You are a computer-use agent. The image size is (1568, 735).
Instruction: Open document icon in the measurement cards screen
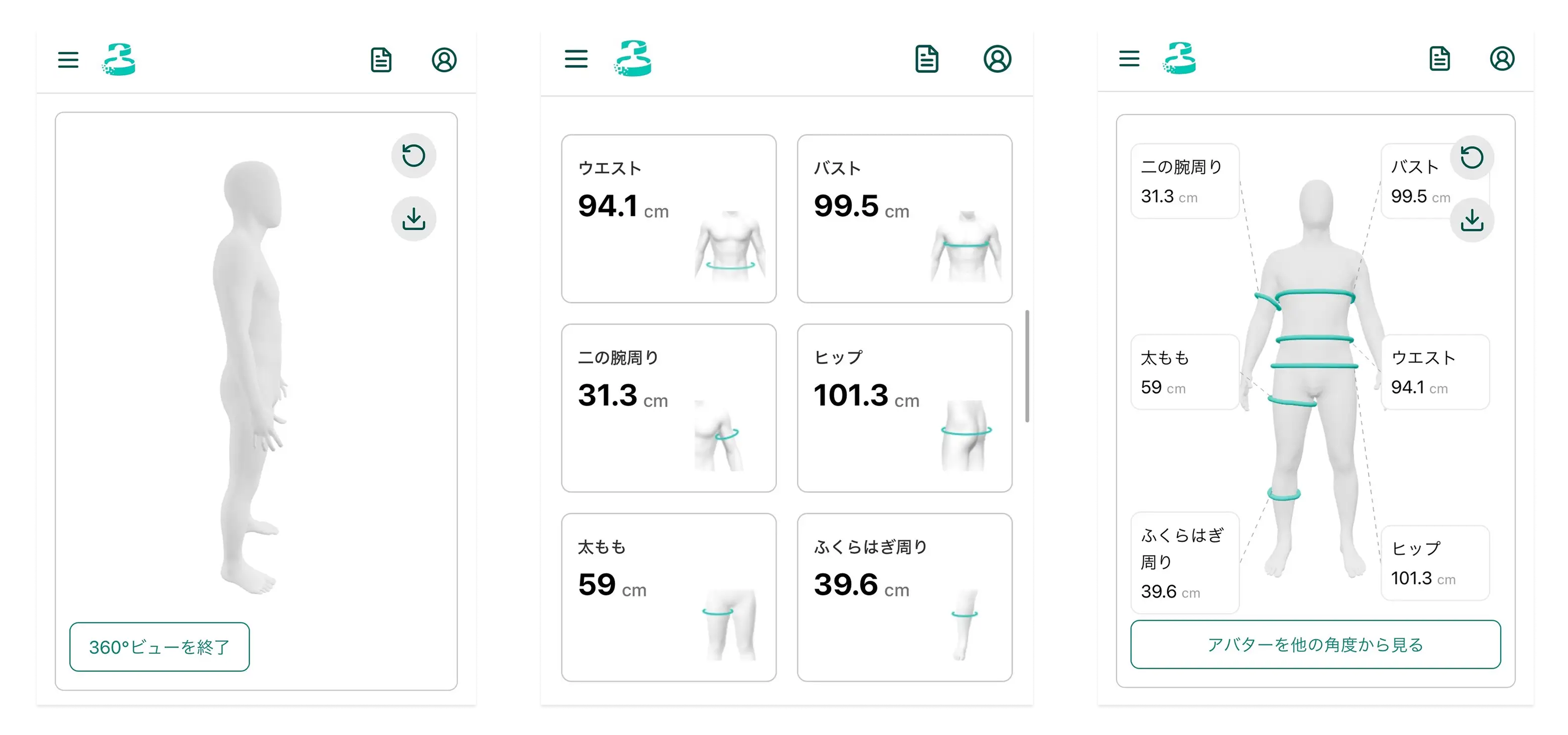(x=927, y=59)
